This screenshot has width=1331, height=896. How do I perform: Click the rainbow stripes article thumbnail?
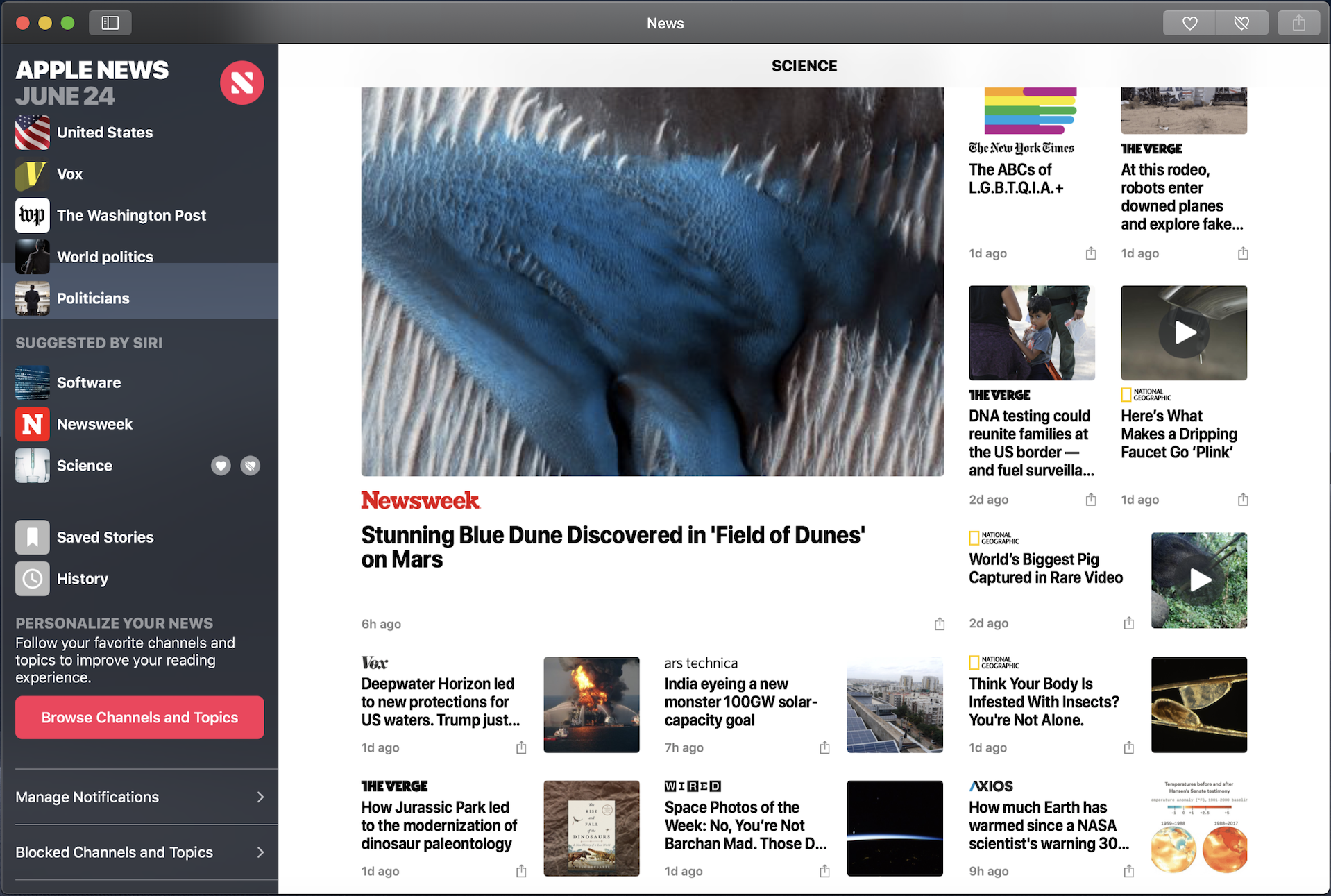pyautogui.click(x=1031, y=111)
